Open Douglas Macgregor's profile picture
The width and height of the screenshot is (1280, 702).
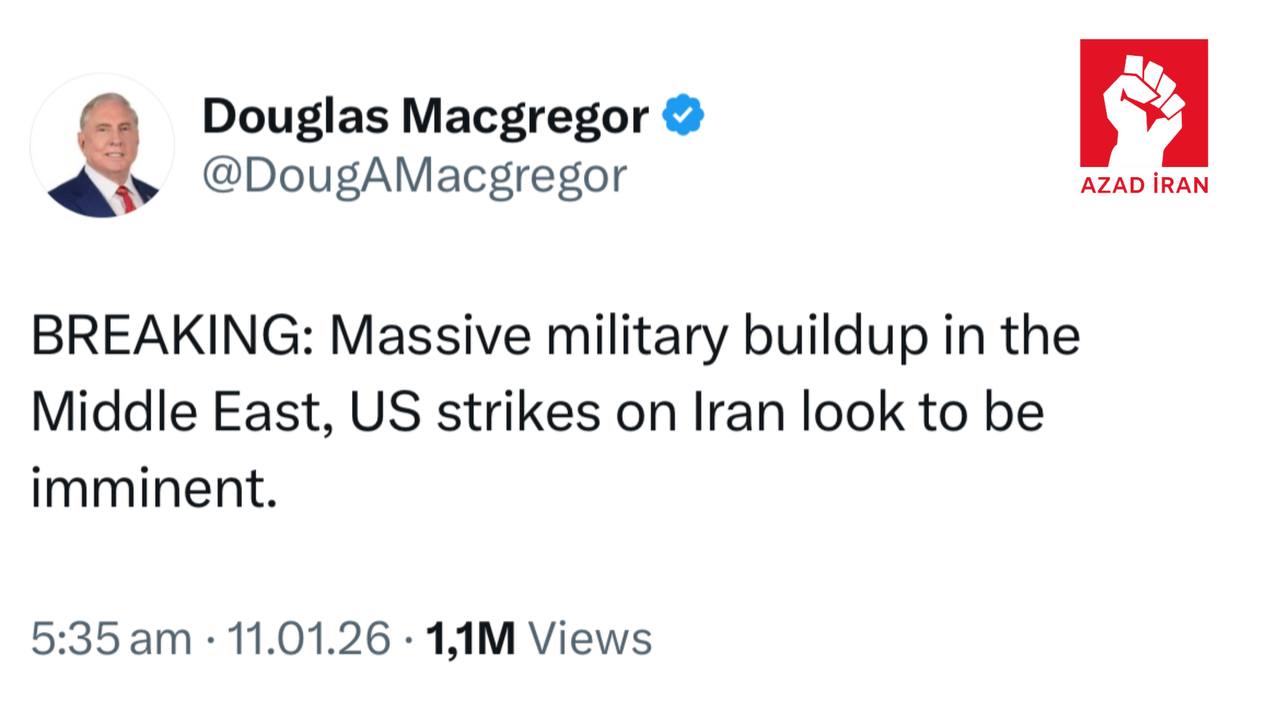[x=102, y=146]
